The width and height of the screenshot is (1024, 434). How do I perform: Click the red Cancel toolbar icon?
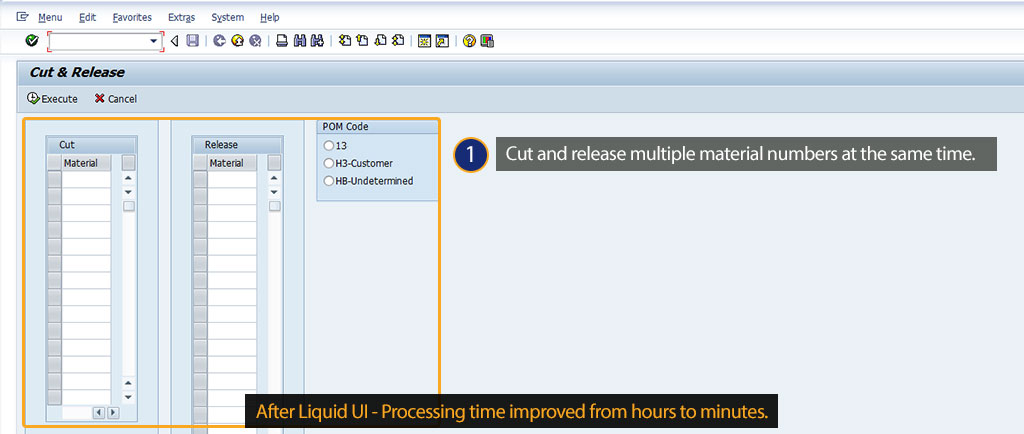coord(255,41)
